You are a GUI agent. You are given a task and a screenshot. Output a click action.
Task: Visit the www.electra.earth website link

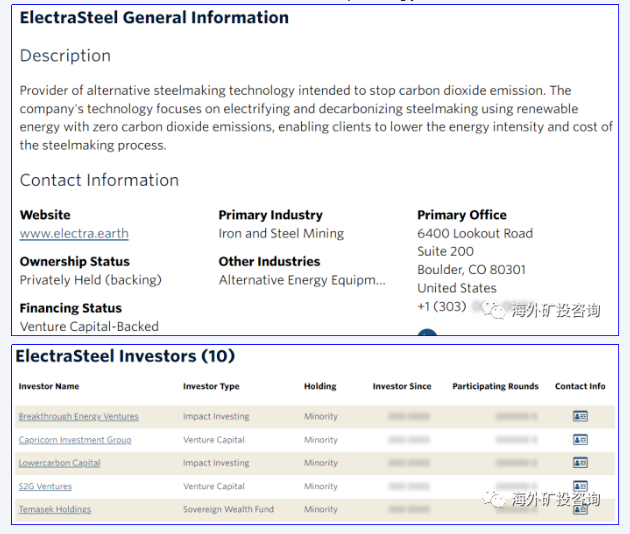coord(74,234)
